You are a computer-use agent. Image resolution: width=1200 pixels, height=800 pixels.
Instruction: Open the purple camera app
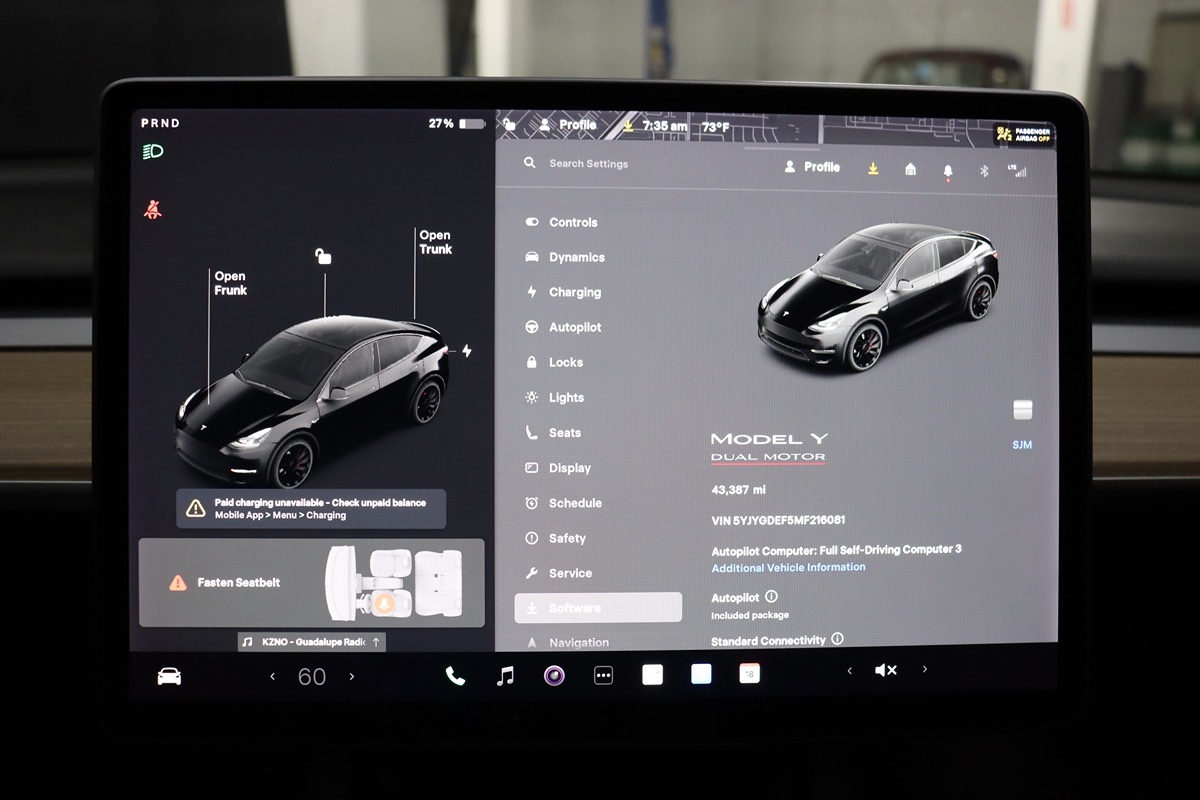coord(554,675)
